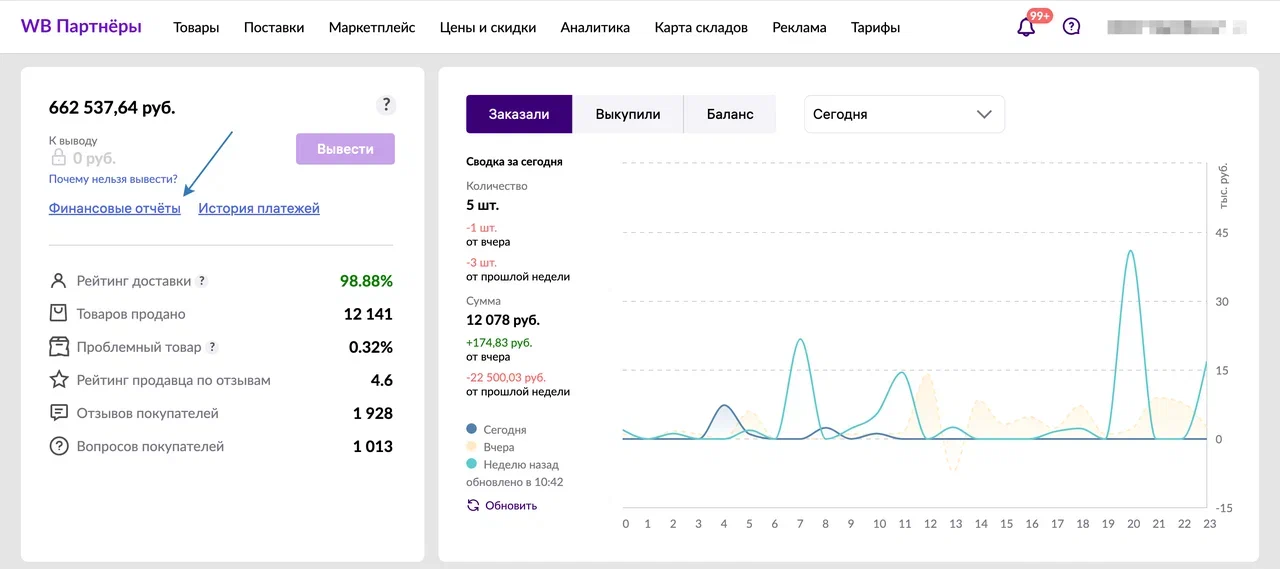Image resolution: width=1280 pixels, height=569 pixels.
Task: Open the notifications bell icon
Action: [1026, 27]
